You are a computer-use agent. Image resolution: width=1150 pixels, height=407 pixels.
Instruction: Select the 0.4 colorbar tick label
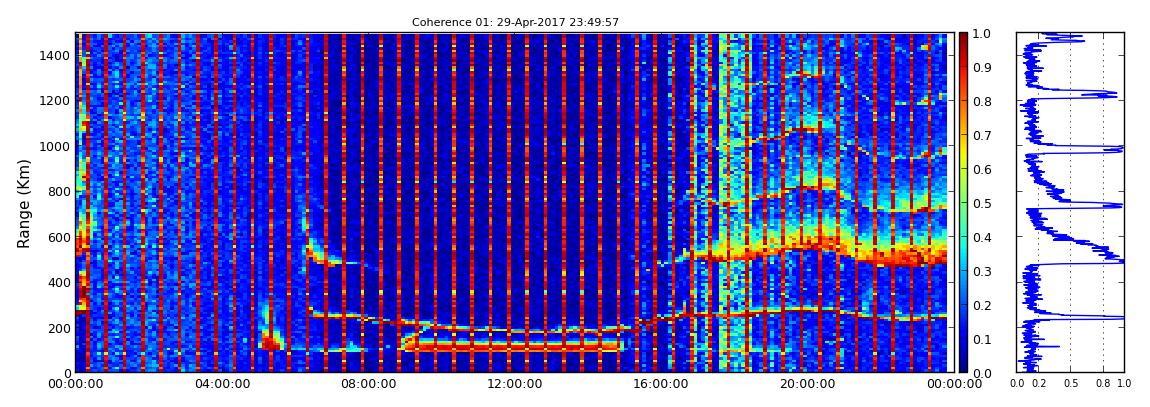tap(981, 238)
